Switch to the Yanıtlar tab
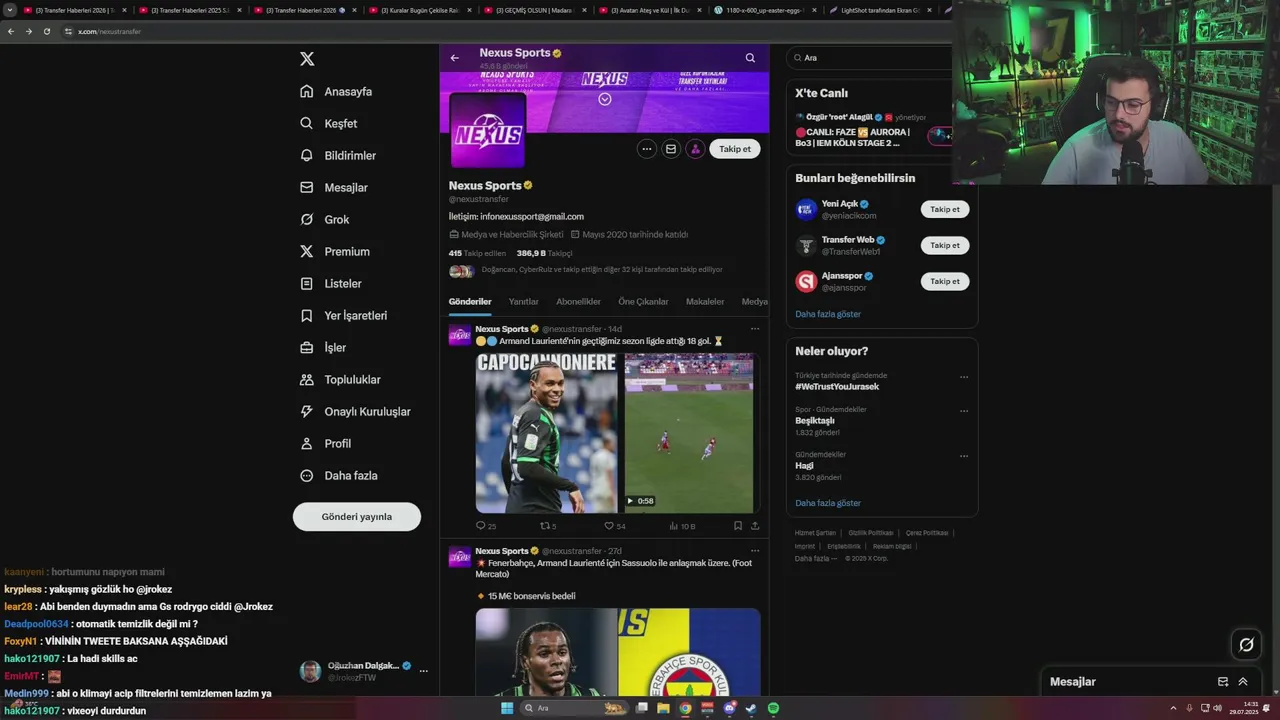Screen dimensions: 1280x720 tap(523, 302)
